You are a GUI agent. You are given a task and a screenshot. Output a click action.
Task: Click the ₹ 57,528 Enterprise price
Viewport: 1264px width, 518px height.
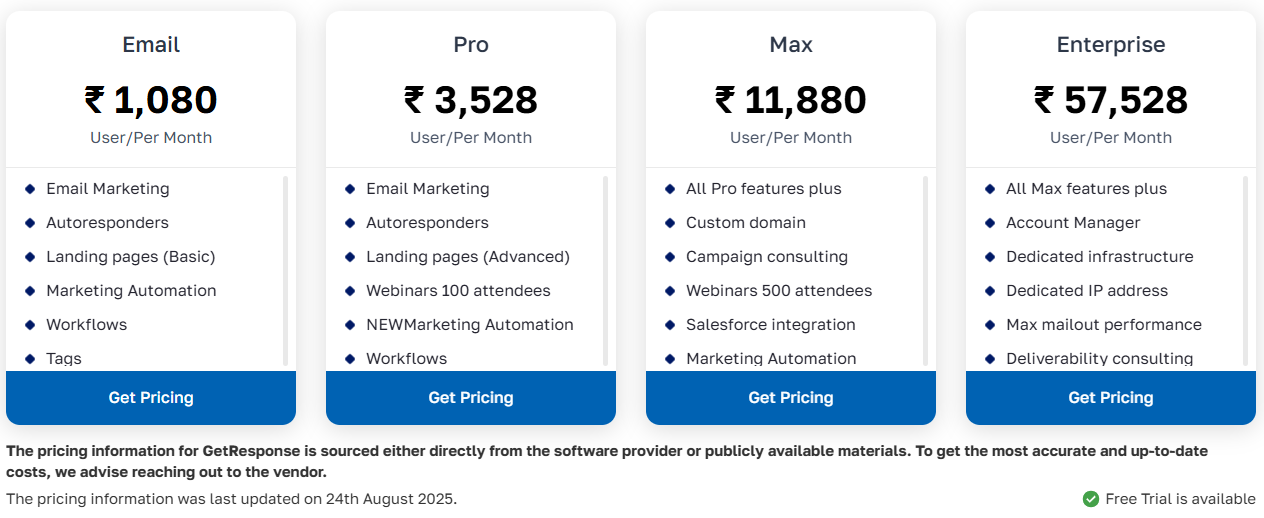click(1111, 100)
